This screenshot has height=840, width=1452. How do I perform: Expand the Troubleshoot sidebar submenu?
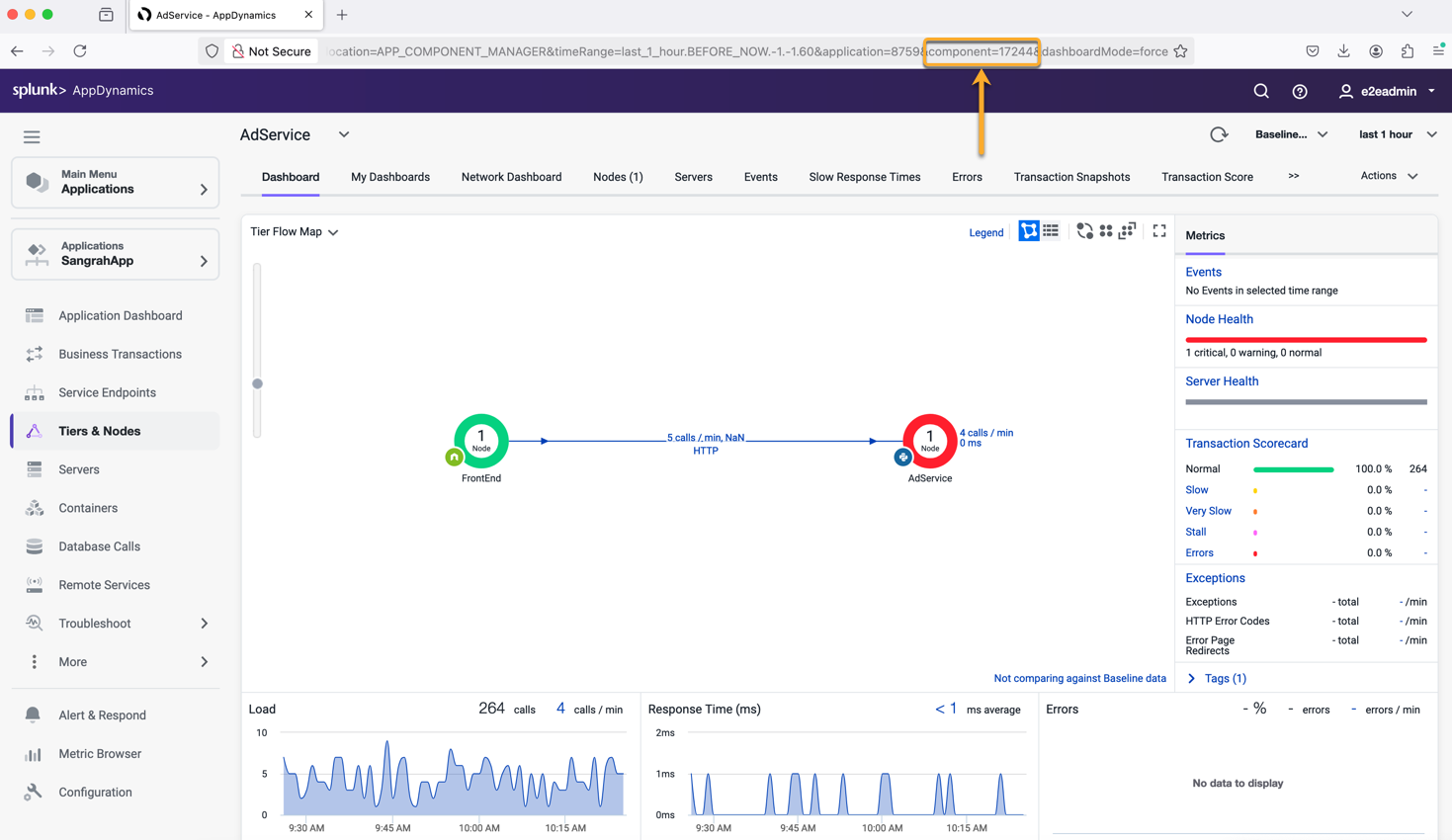point(205,624)
